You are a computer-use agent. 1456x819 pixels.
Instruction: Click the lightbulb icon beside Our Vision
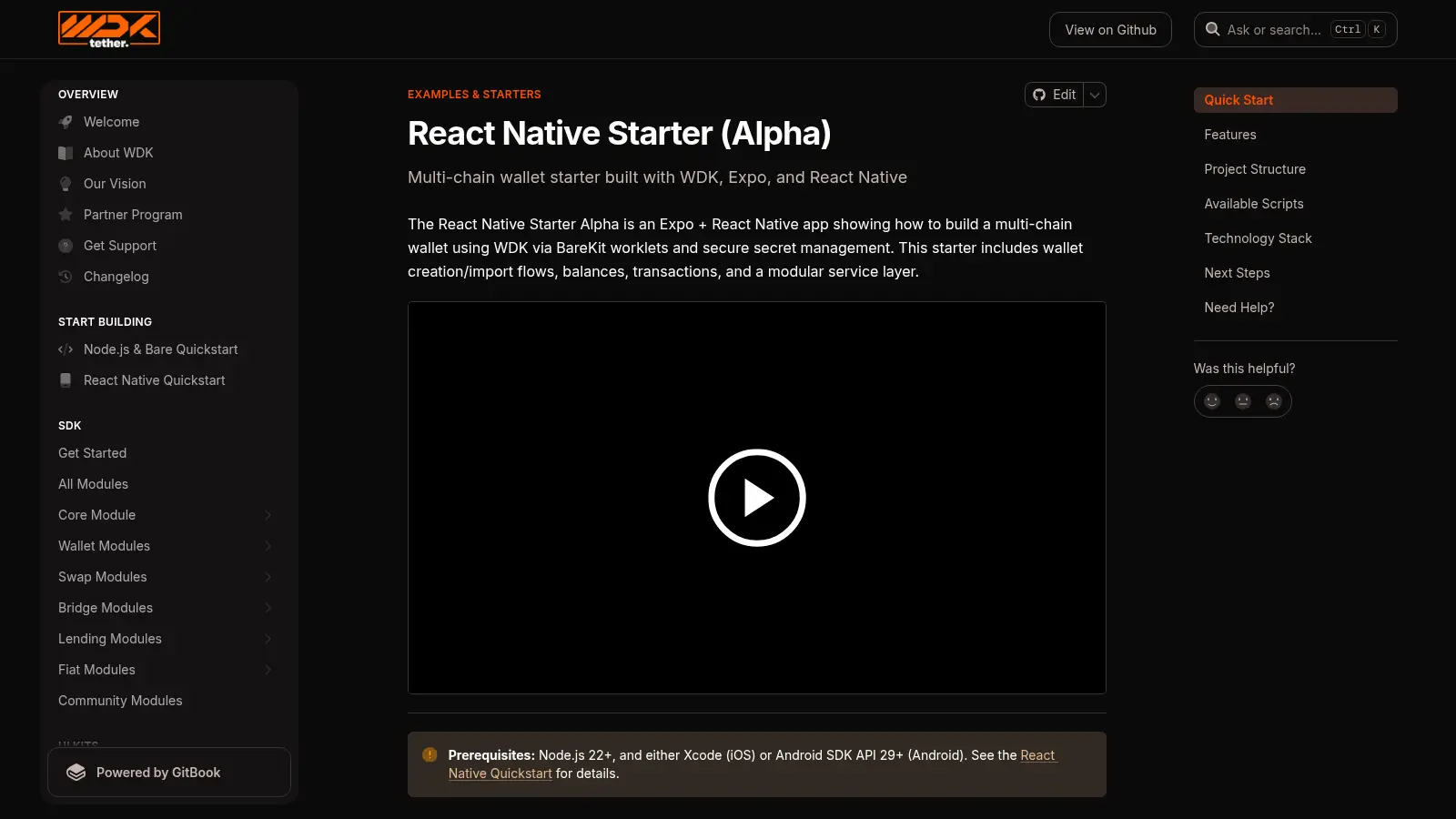[66, 184]
